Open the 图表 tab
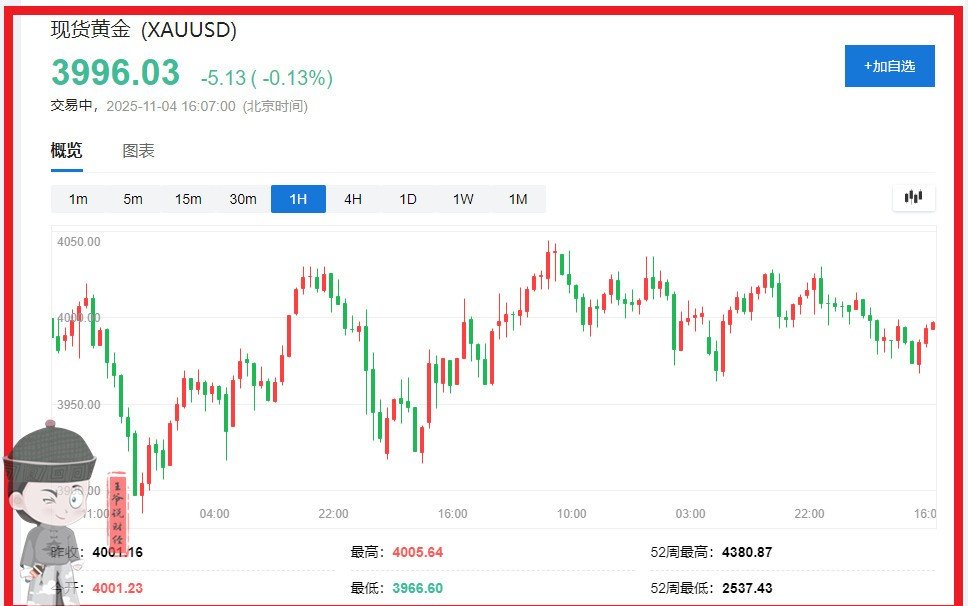 point(138,151)
